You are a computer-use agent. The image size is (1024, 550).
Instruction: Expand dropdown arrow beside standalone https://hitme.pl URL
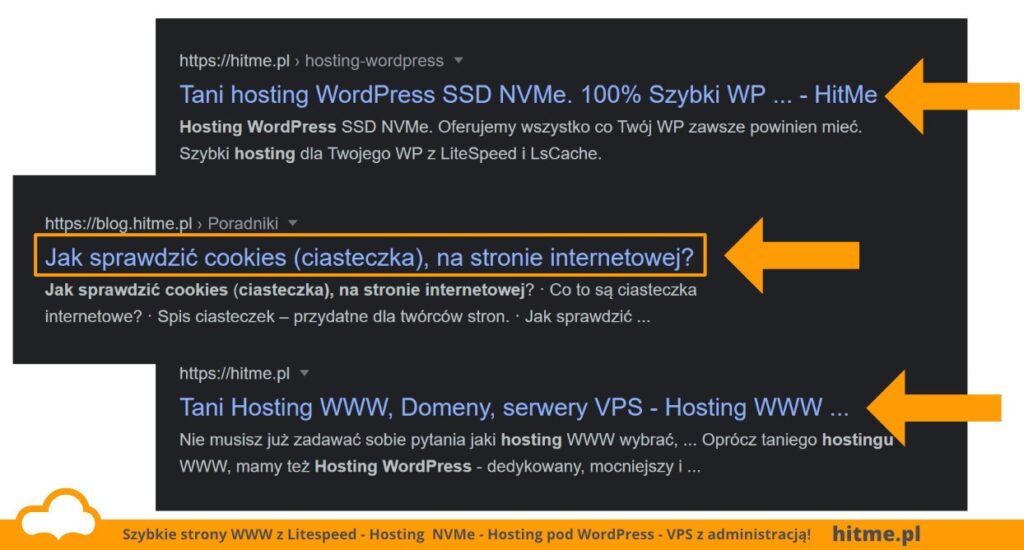click(304, 373)
